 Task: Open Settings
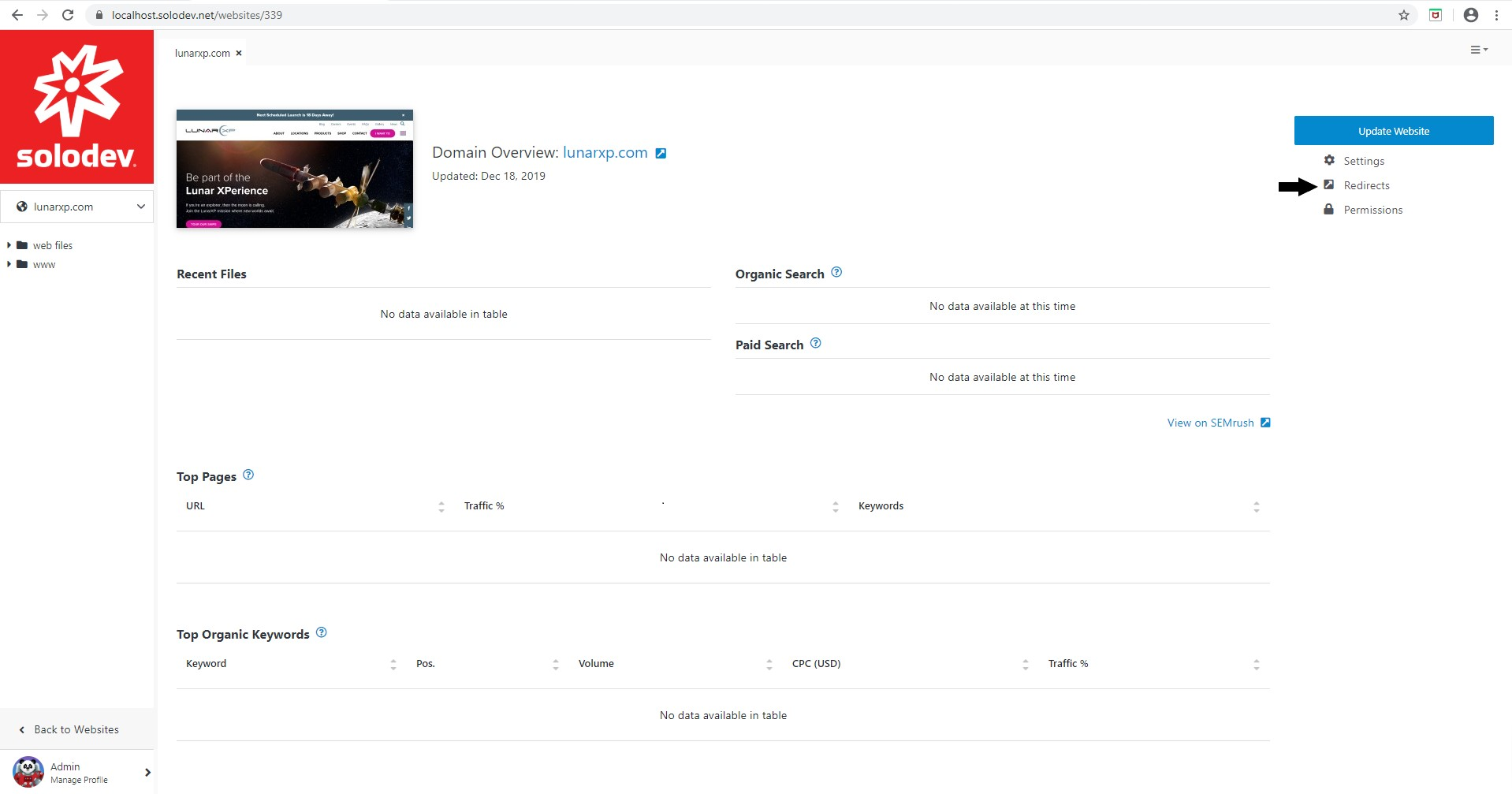coord(1364,161)
